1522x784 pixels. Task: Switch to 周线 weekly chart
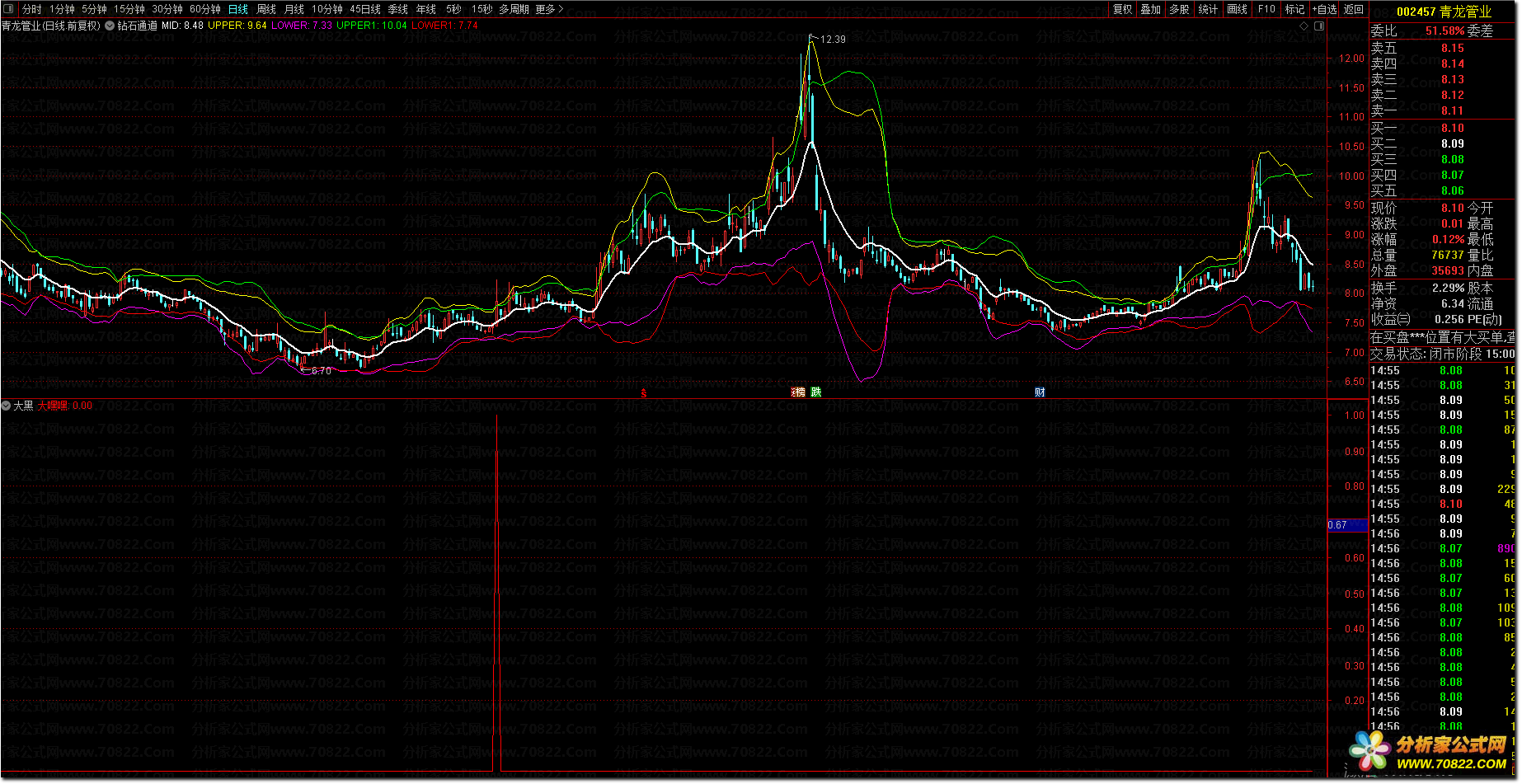(266, 9)
